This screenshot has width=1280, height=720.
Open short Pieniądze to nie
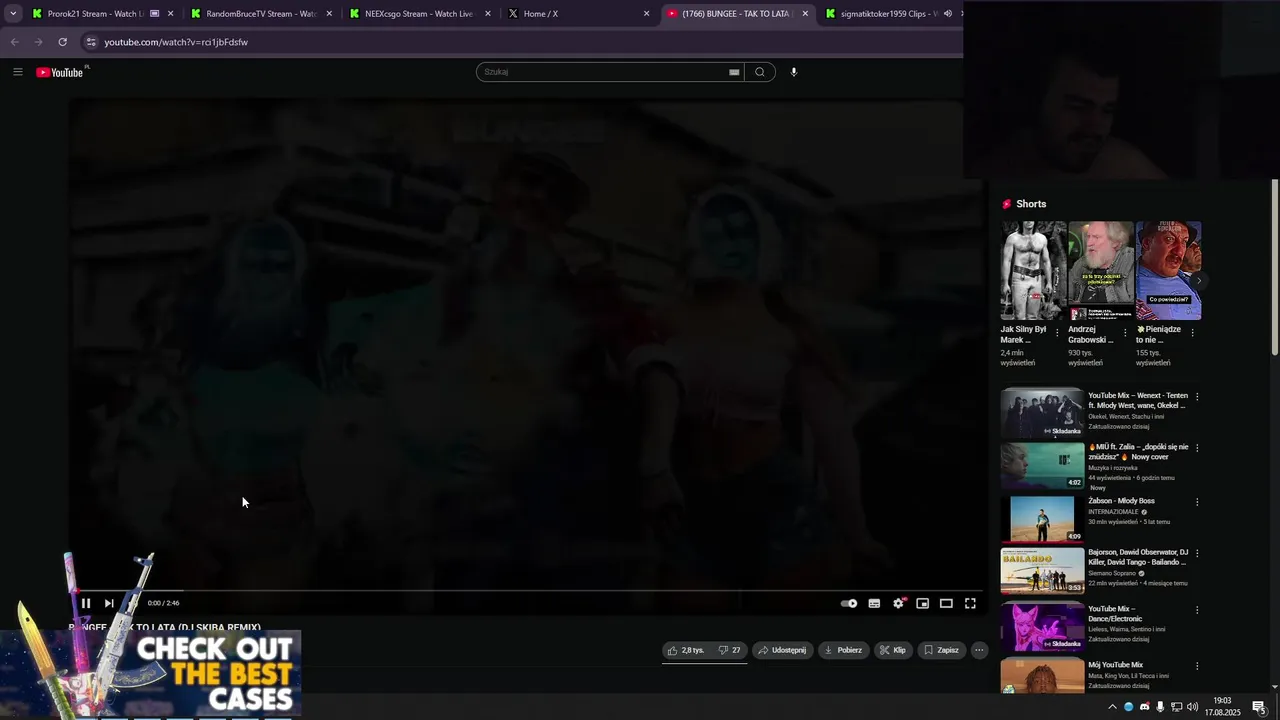[1168, 271]
